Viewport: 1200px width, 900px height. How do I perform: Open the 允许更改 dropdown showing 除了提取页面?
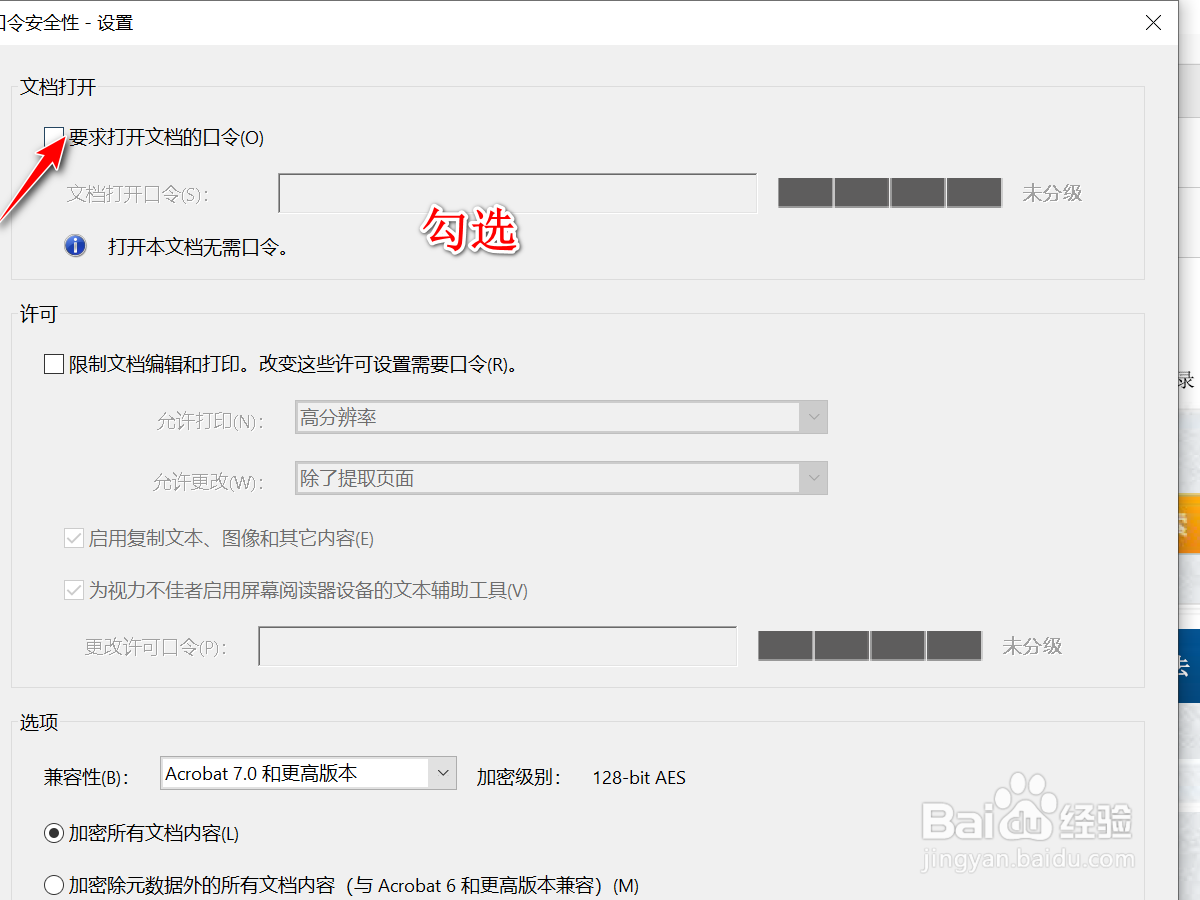[x=814, y=478]
